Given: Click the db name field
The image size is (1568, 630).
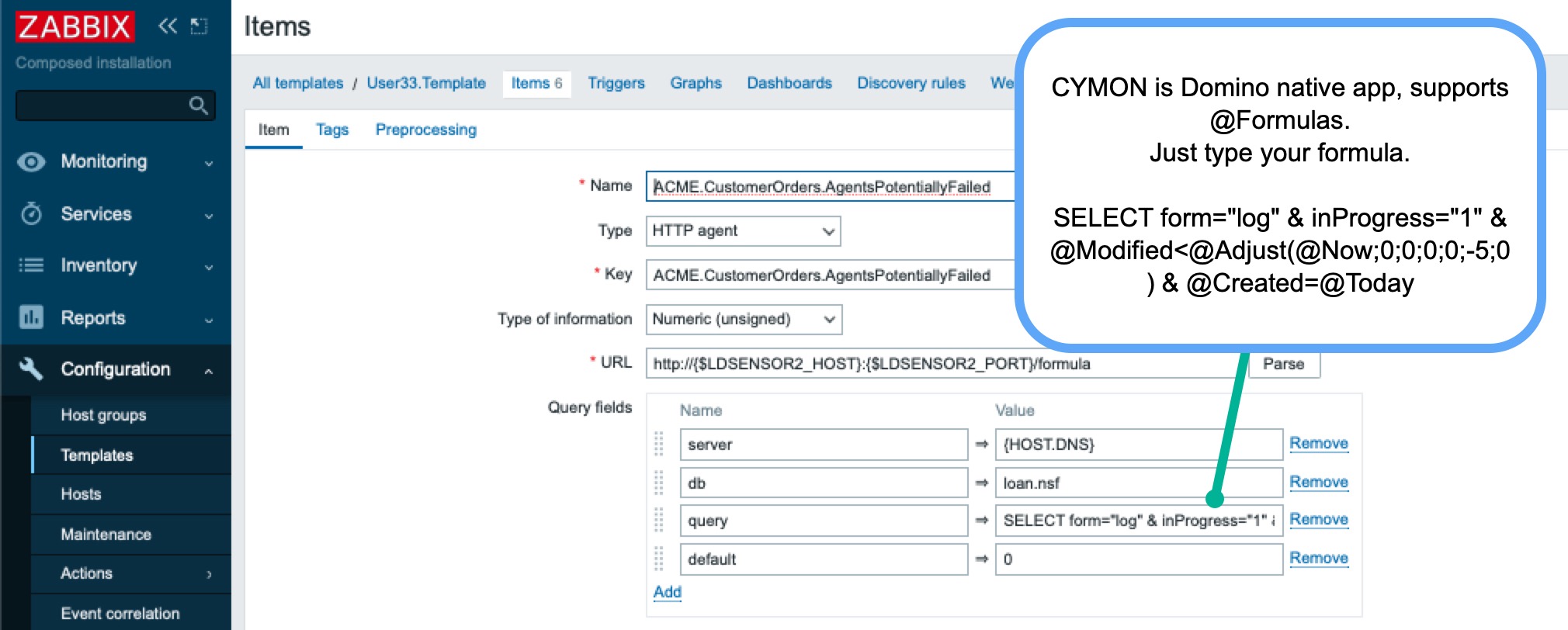Looking at the screenshot, I should (x=824, y=483).
